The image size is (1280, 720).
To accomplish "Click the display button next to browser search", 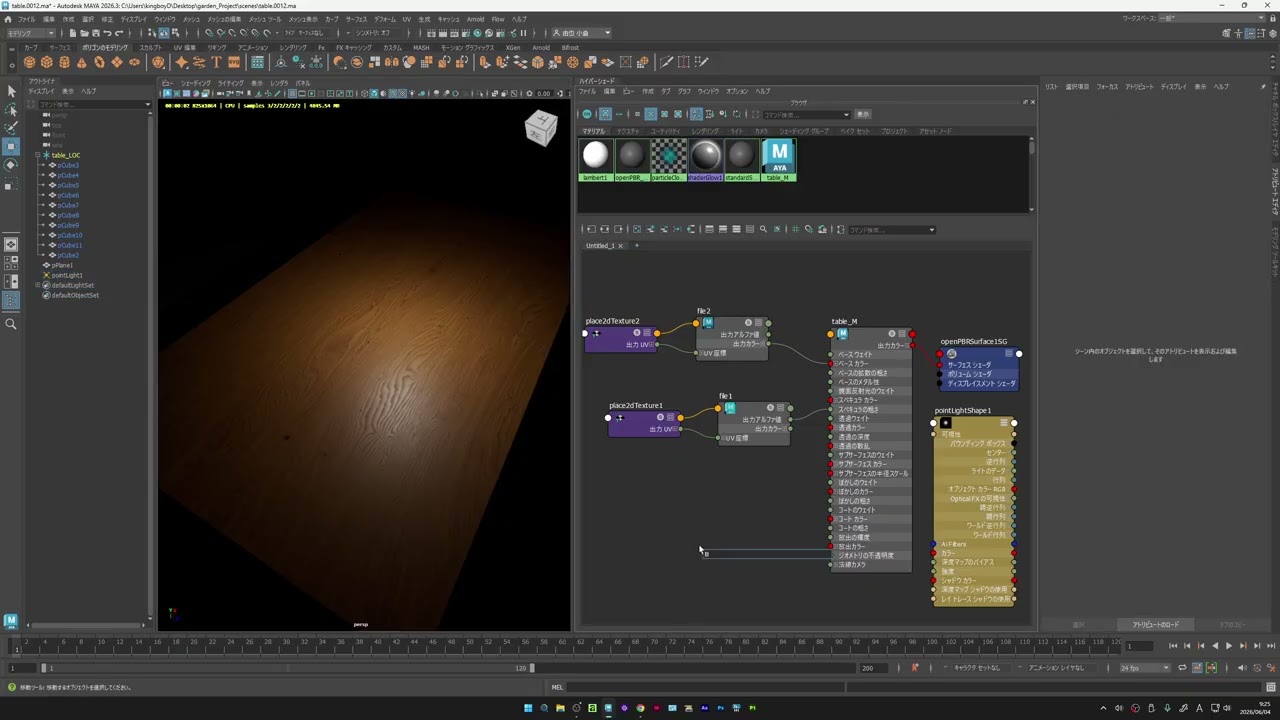I will click(863, 114).
